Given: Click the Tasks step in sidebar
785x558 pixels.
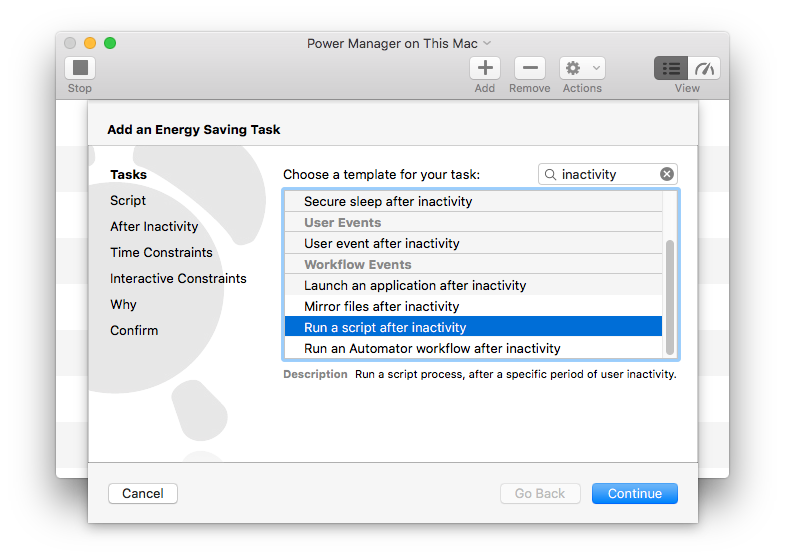Looking at the screenshot, I should 129,175.
